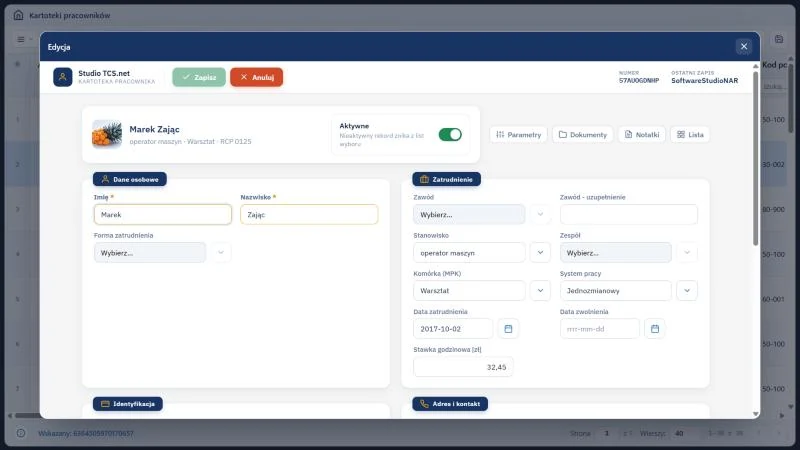Click the Nazwisko input field containing Zając
Image resolution: width=800 pixels, height=450 pixels.
click(309, 215)
